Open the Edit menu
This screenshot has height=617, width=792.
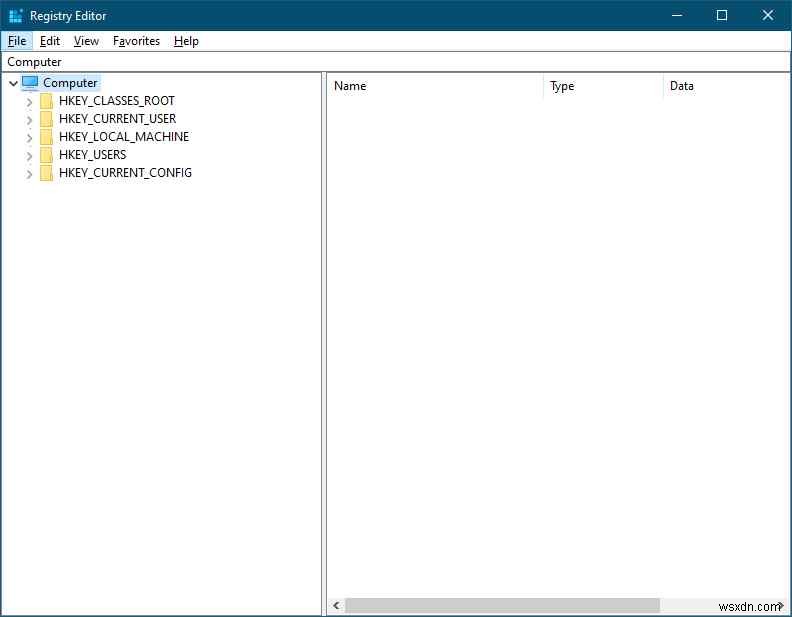click(50, 41)
